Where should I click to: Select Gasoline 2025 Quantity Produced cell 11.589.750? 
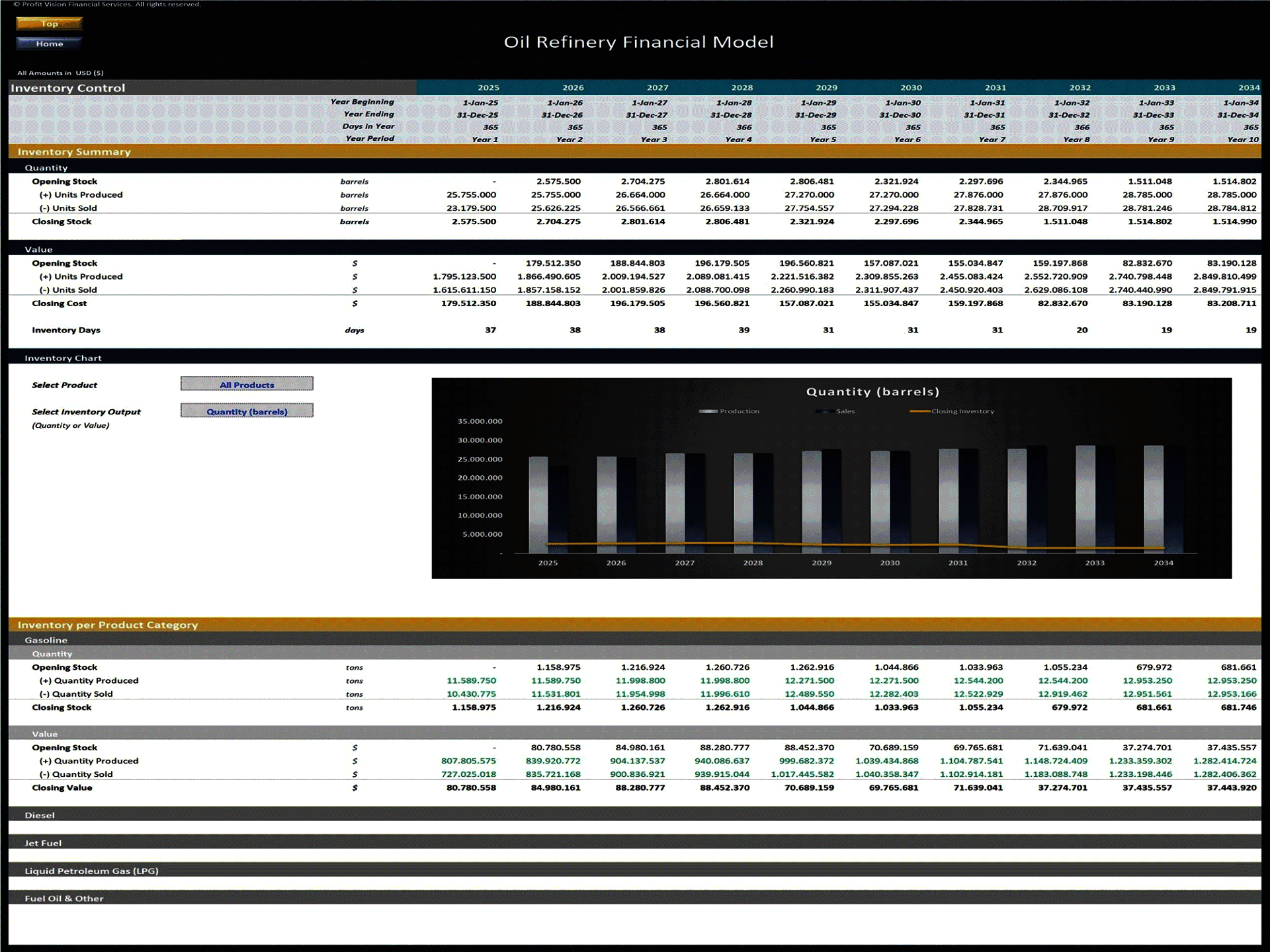pyautogui.click(x=471, y=680)
